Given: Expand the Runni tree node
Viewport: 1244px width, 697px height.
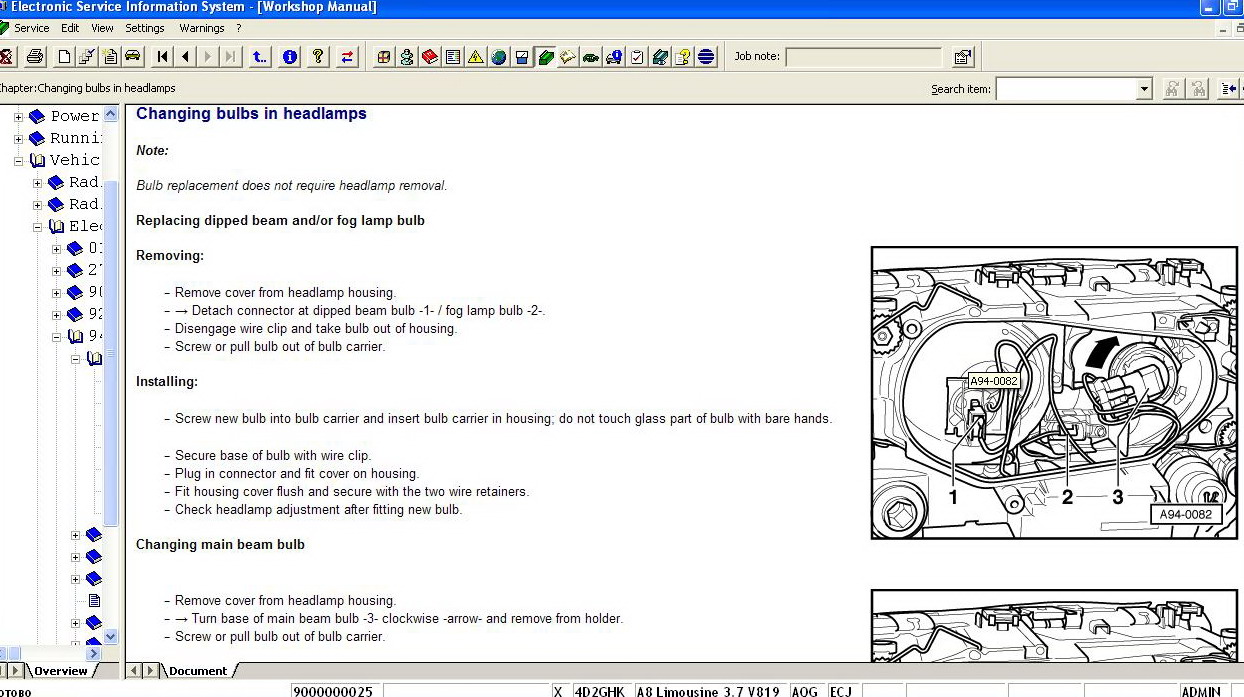Looking at the screenshot, I should [x=18, y=139].
